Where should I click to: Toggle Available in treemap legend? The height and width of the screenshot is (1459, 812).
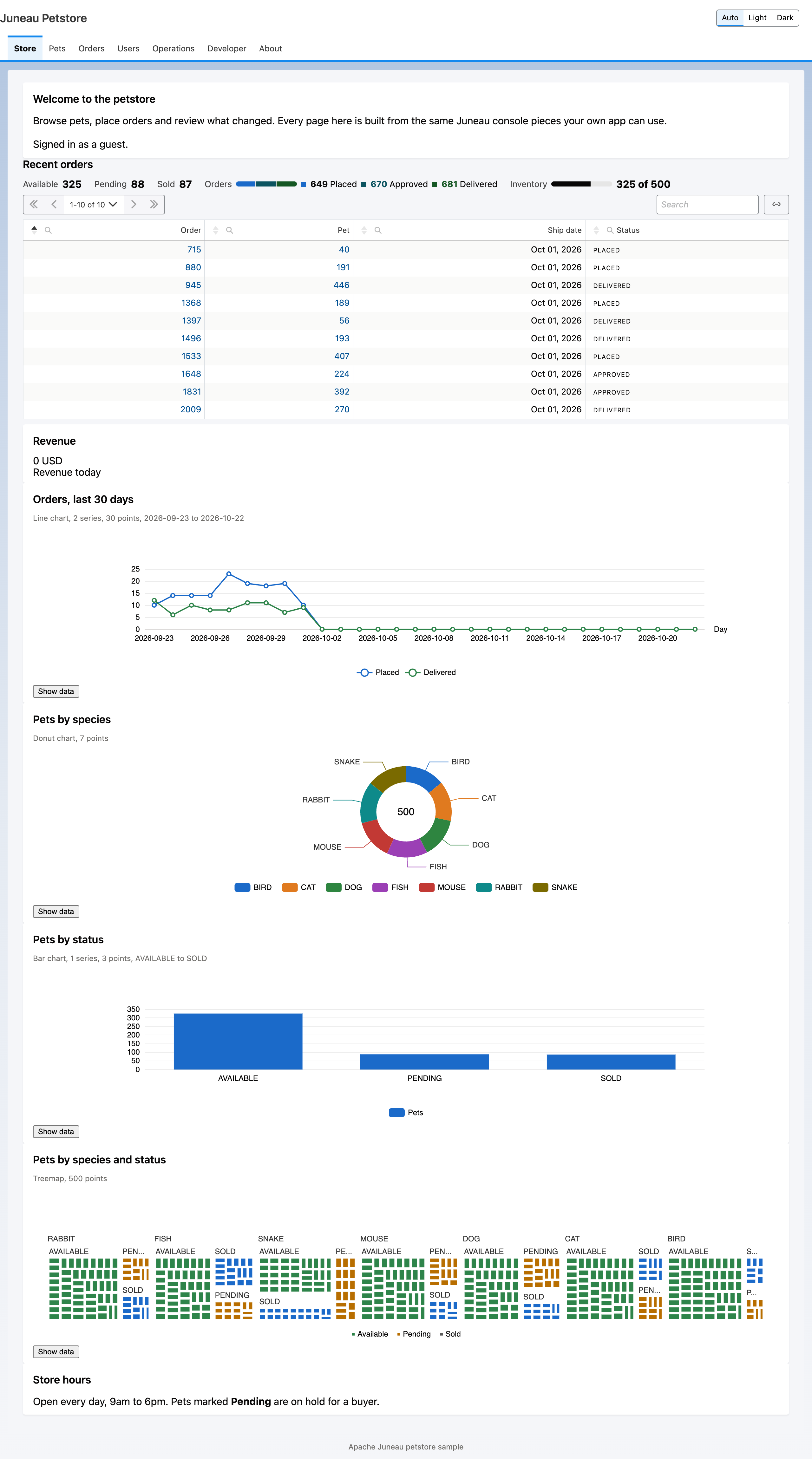pos(370,1334)
